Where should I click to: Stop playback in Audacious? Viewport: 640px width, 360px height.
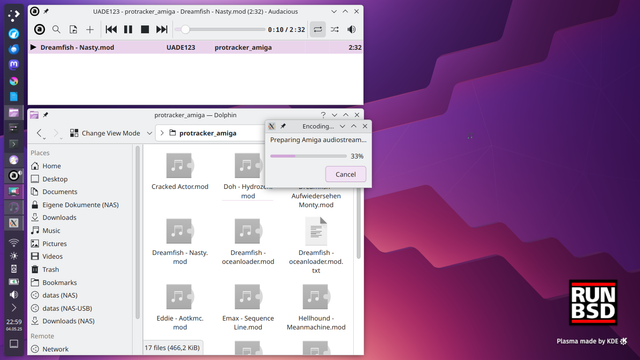coord(145,29)
